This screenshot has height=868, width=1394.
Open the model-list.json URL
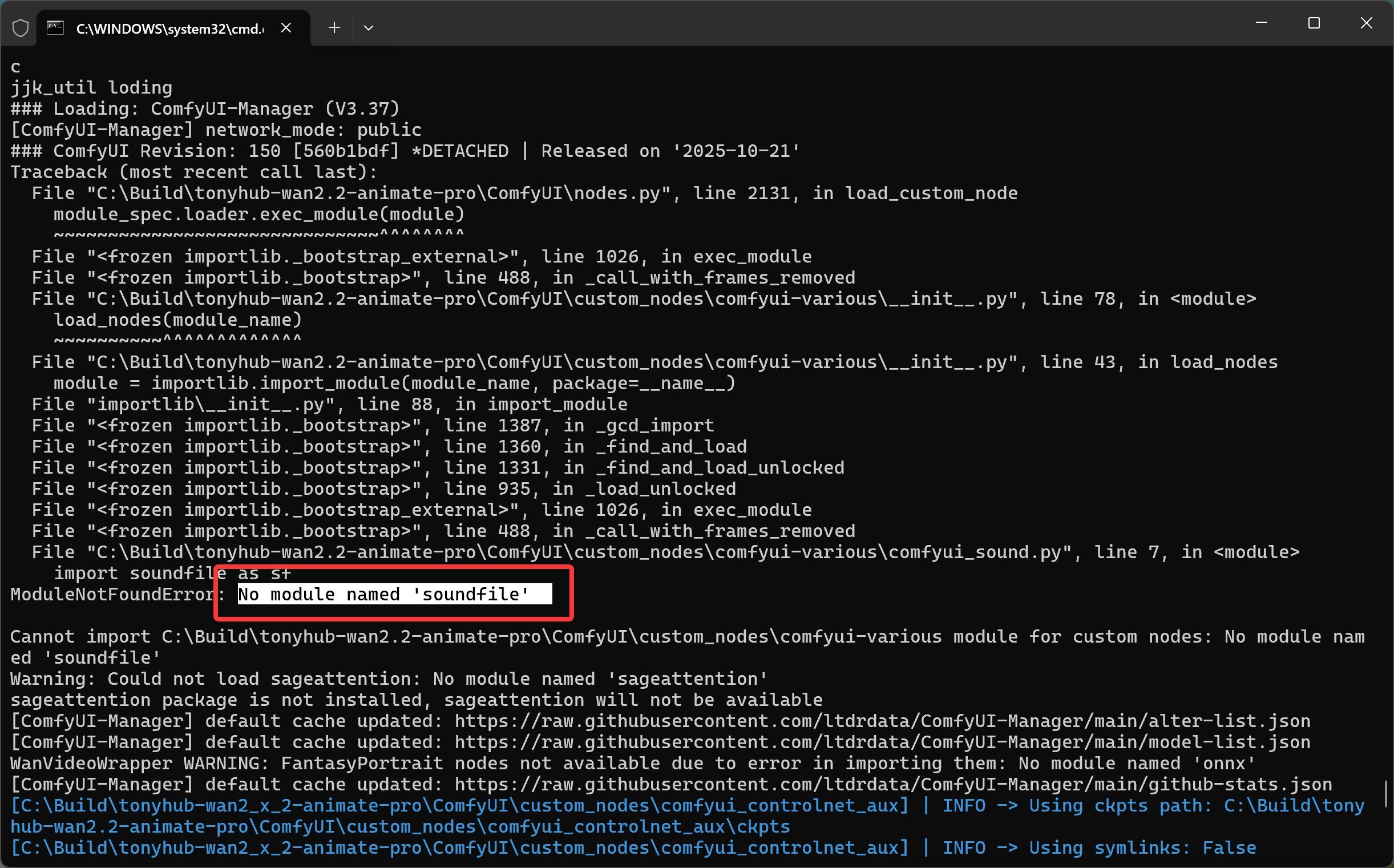pos(882,742)
